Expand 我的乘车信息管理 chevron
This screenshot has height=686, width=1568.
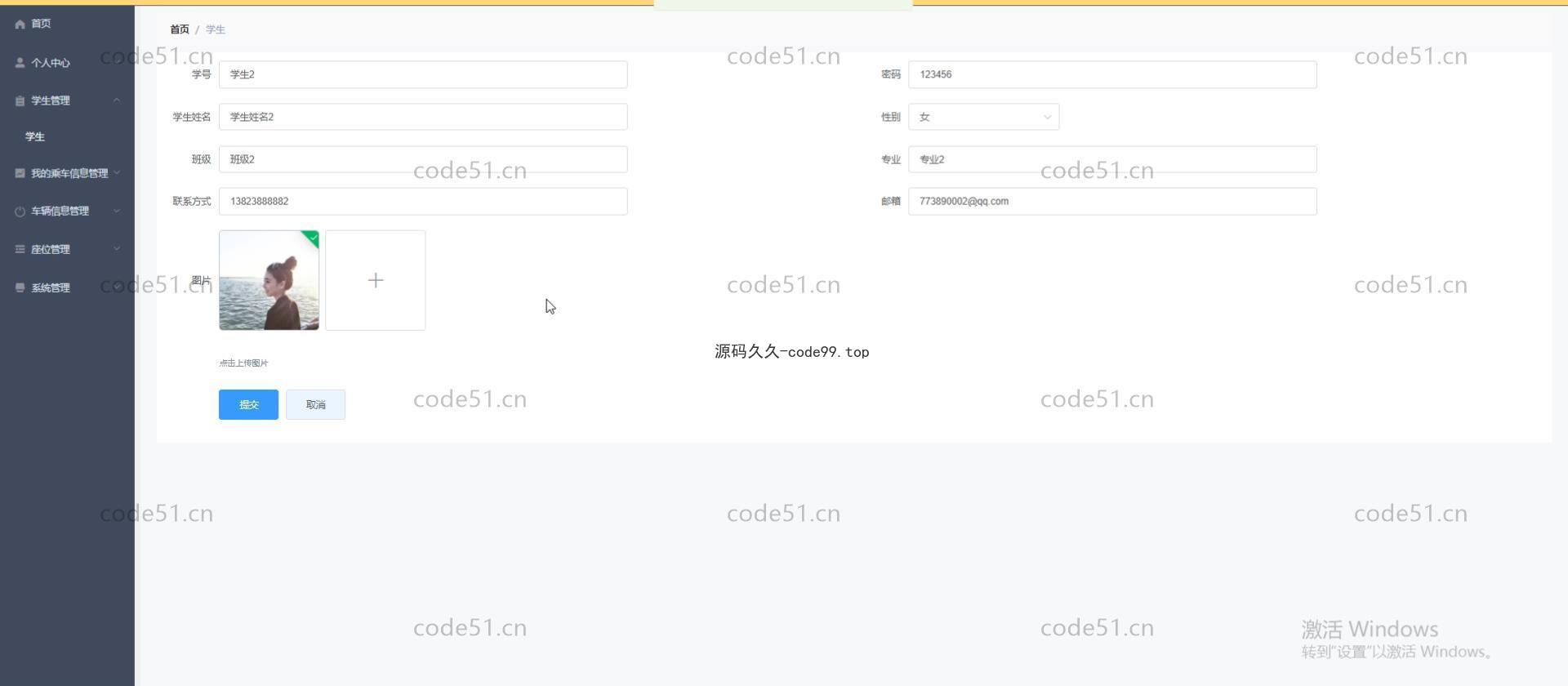[x=117, y=172]
